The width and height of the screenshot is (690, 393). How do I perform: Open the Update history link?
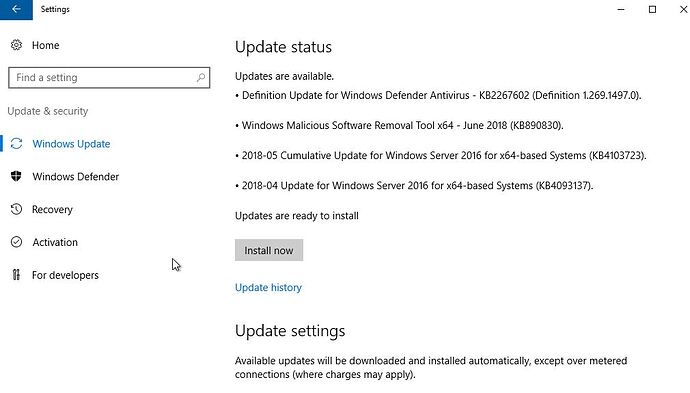click(268, 287)
